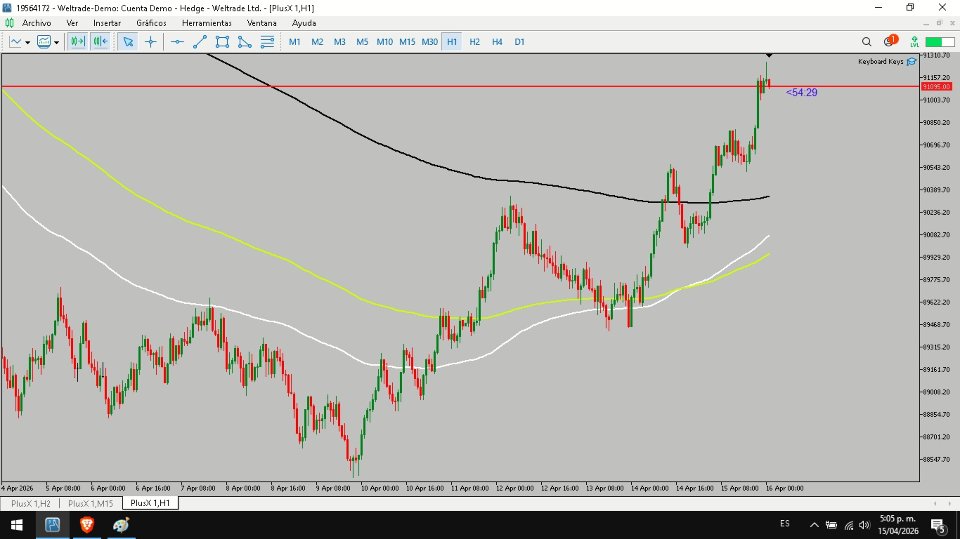Open the indicators chart template icon
Viewport: 960px width, 539px height.
click(44, 42)
